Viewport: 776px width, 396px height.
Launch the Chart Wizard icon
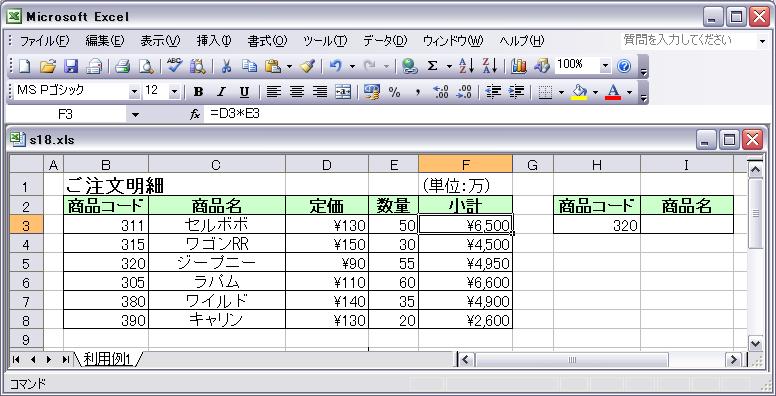click(x=519, y=66)
